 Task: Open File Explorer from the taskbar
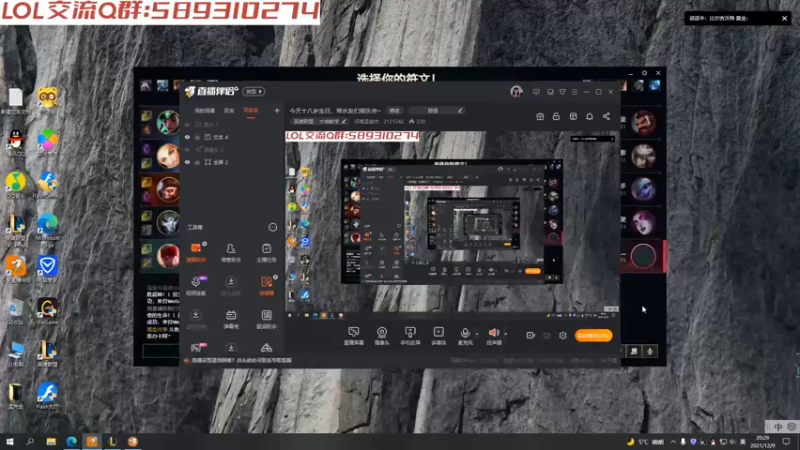click(51, 442)
